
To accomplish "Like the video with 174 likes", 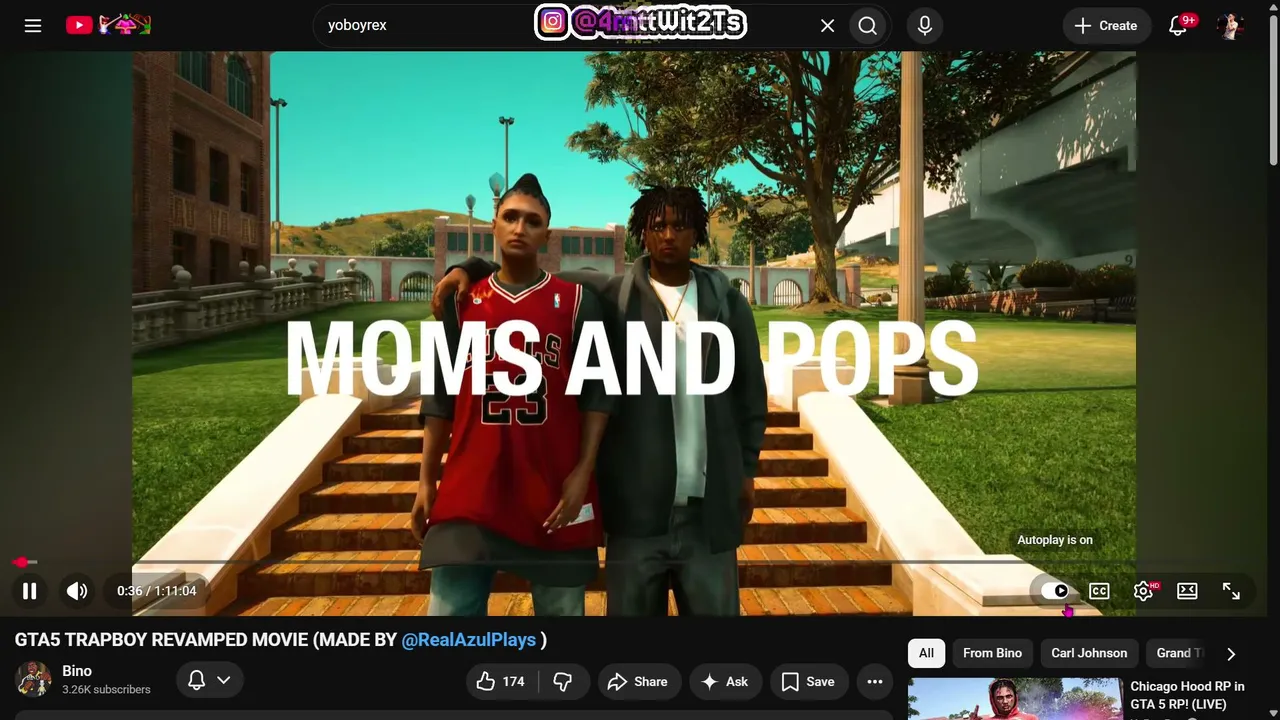I will pos(502,681).
